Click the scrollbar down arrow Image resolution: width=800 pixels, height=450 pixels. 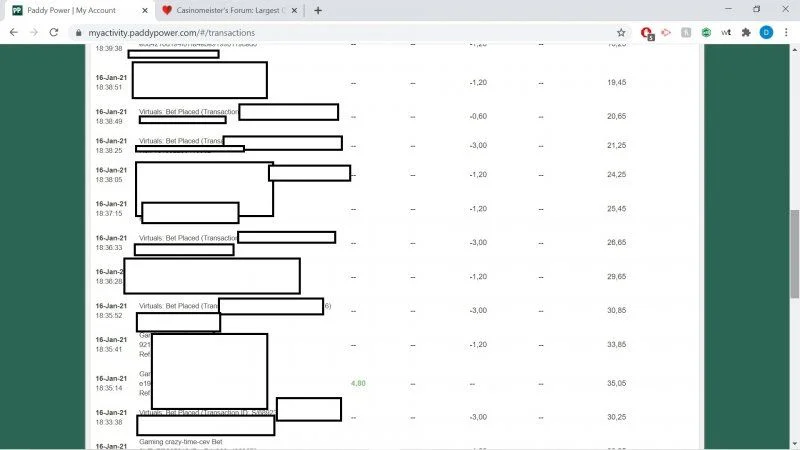tap(795, 444)
